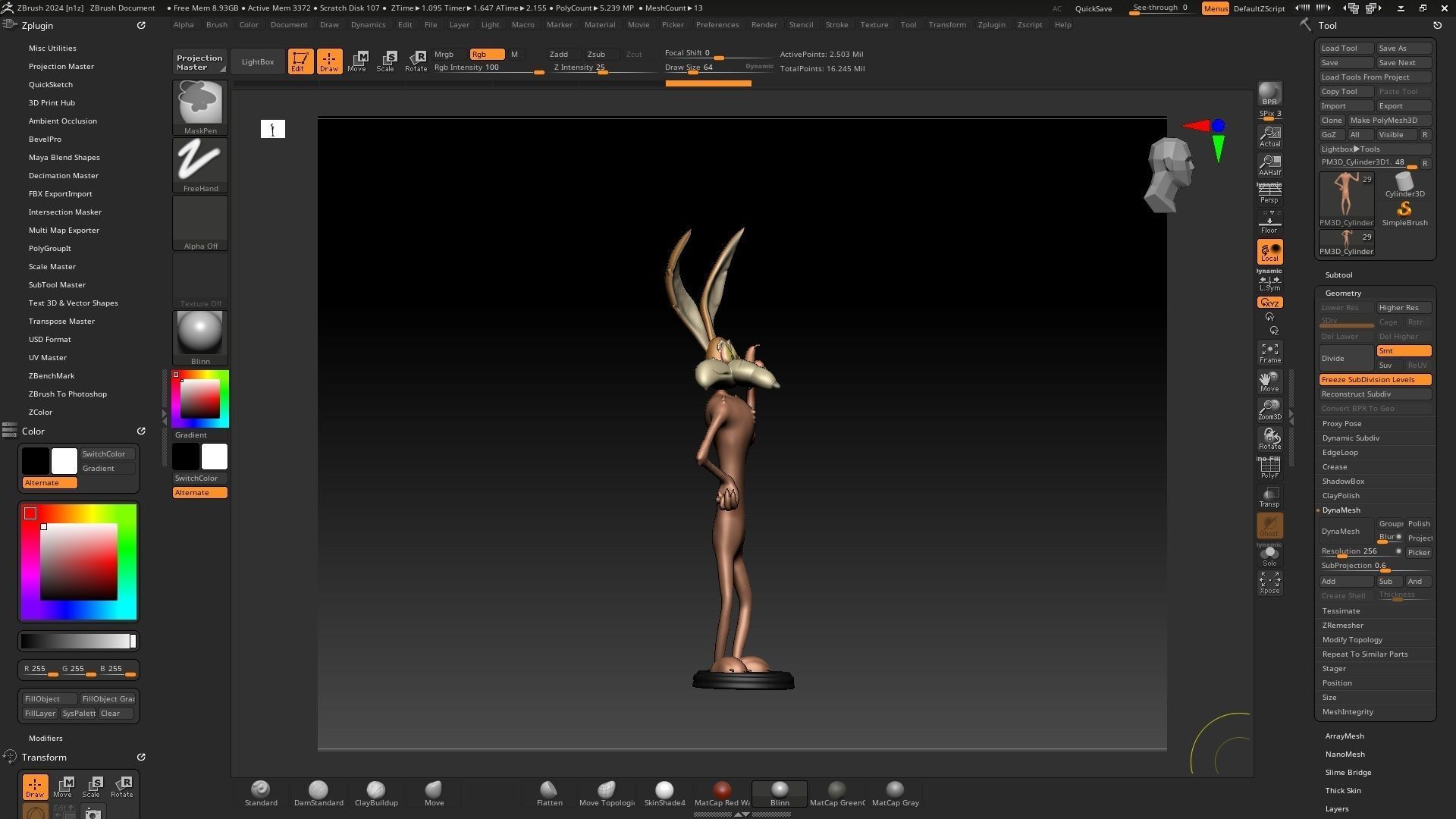Click the BPR render button
1456x819 pixels.
coord(1269,94)
